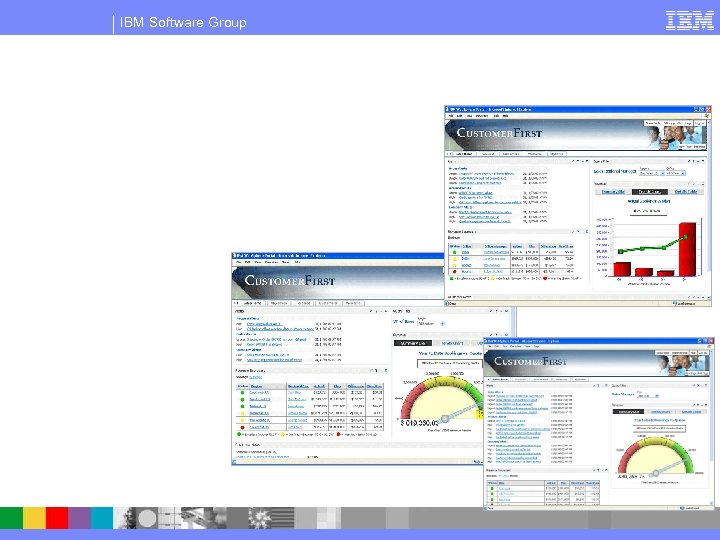
Task: Open the first menu bar item of the bottom-right window
Action: [489, 346]
